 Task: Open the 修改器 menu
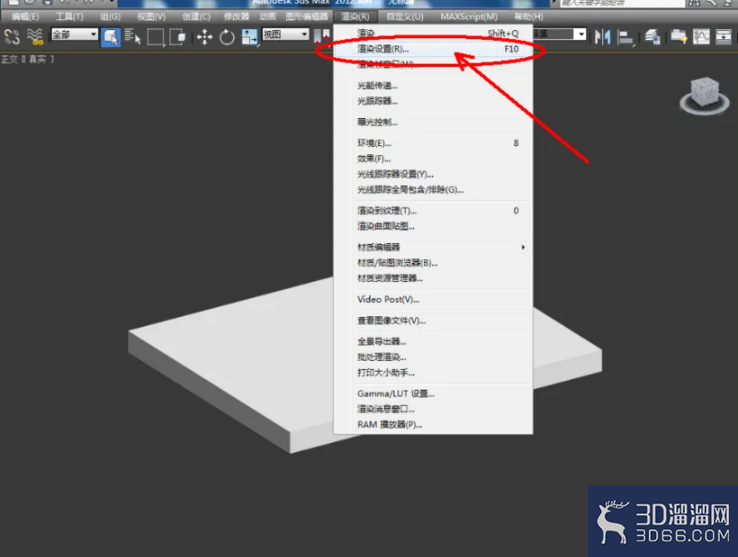pos(236,16)
